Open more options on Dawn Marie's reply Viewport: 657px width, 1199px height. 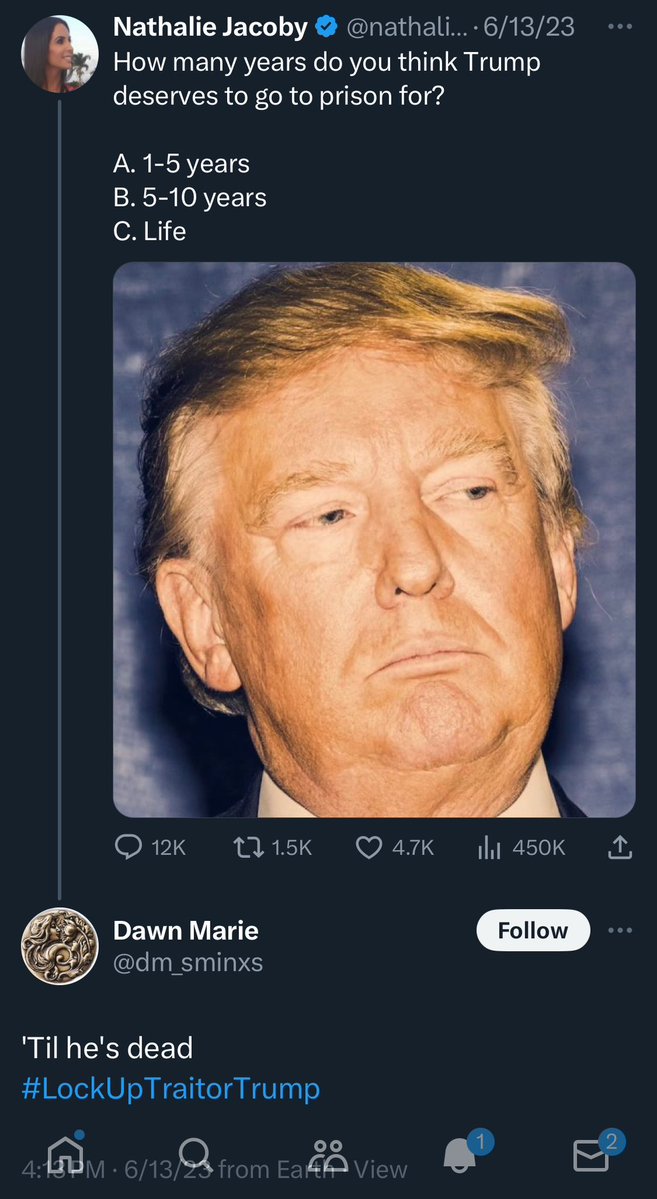click(x=620, y=930)
